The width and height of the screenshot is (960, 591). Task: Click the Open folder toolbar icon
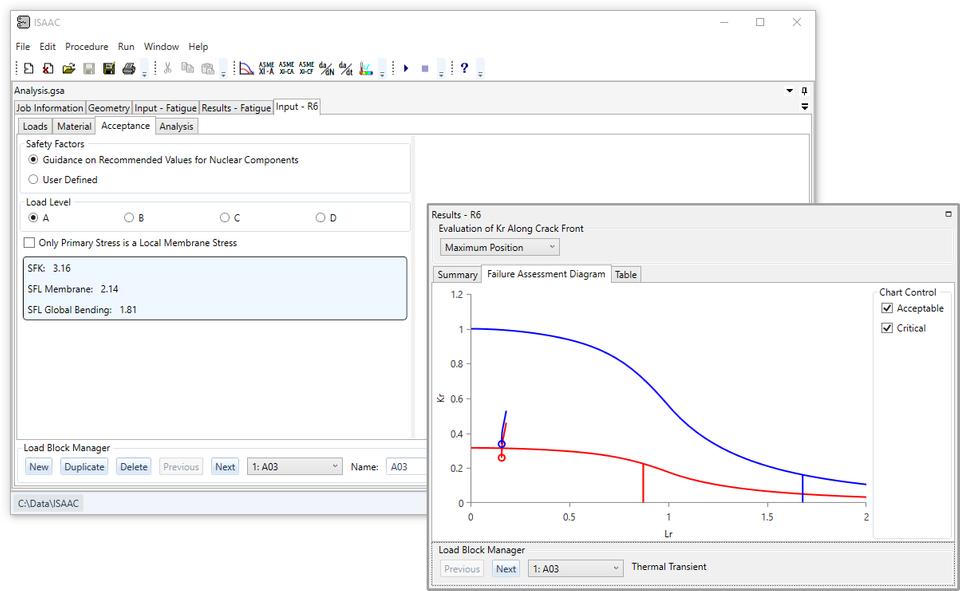[x=68, y=68]
